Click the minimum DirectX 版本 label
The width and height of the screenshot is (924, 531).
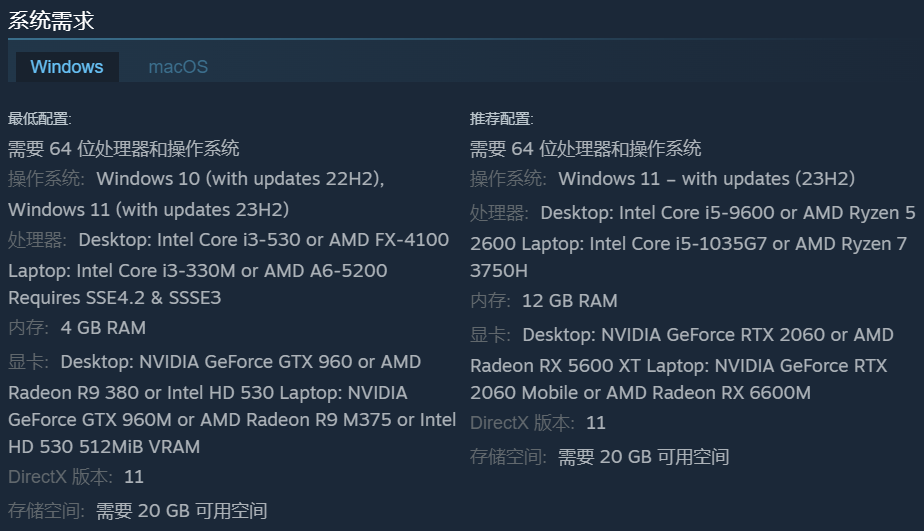60,477
